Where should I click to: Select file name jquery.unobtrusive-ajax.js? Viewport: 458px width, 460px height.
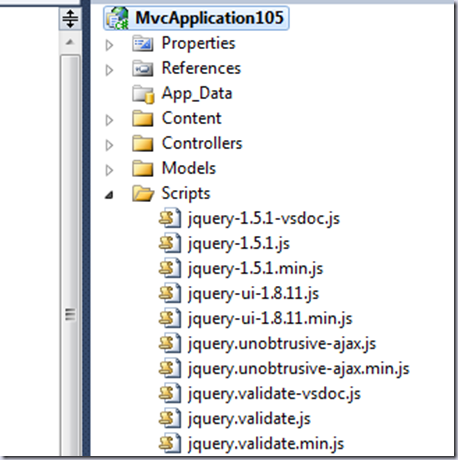[282, 344]
